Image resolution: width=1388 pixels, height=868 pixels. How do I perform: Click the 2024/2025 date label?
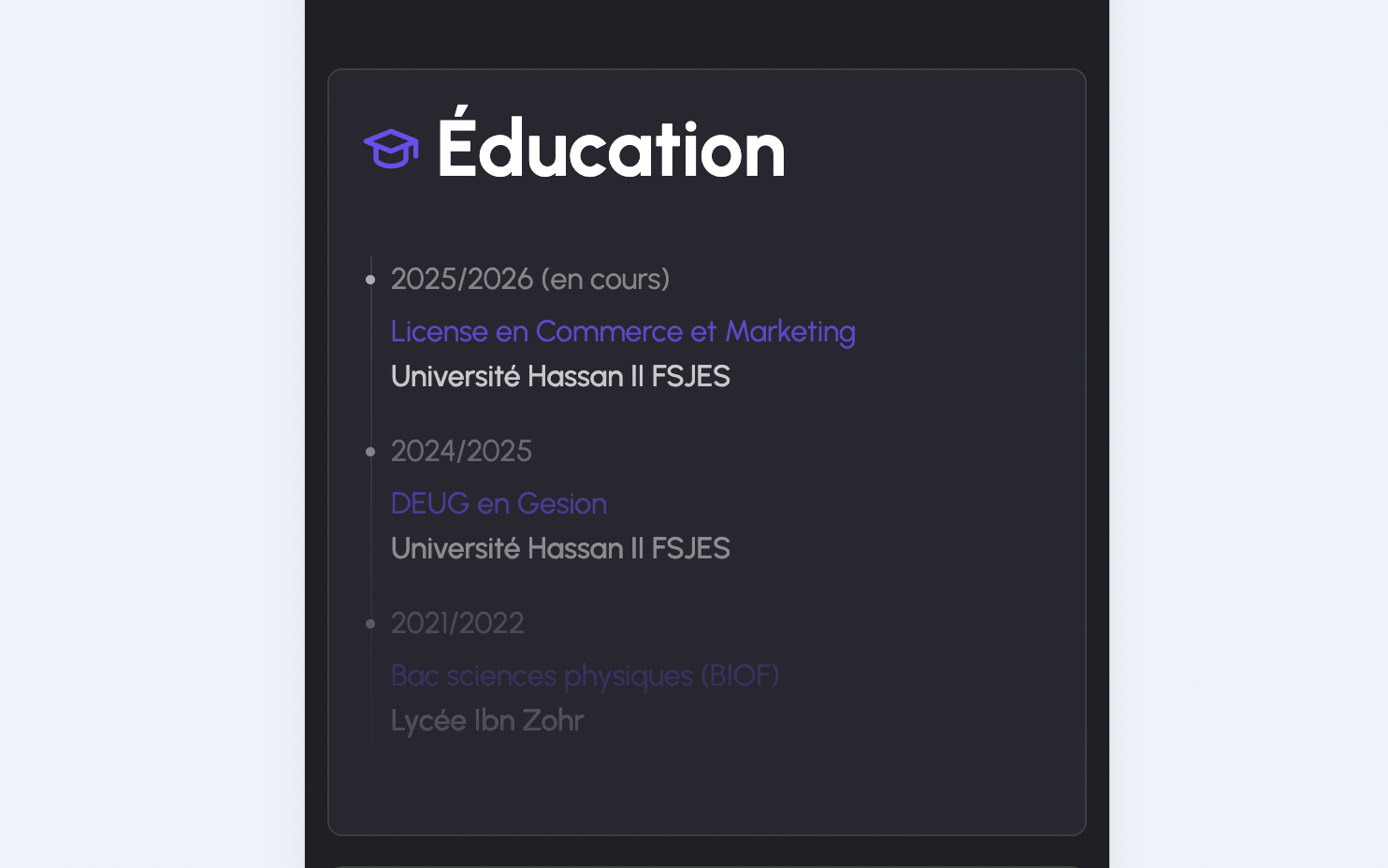461,451
